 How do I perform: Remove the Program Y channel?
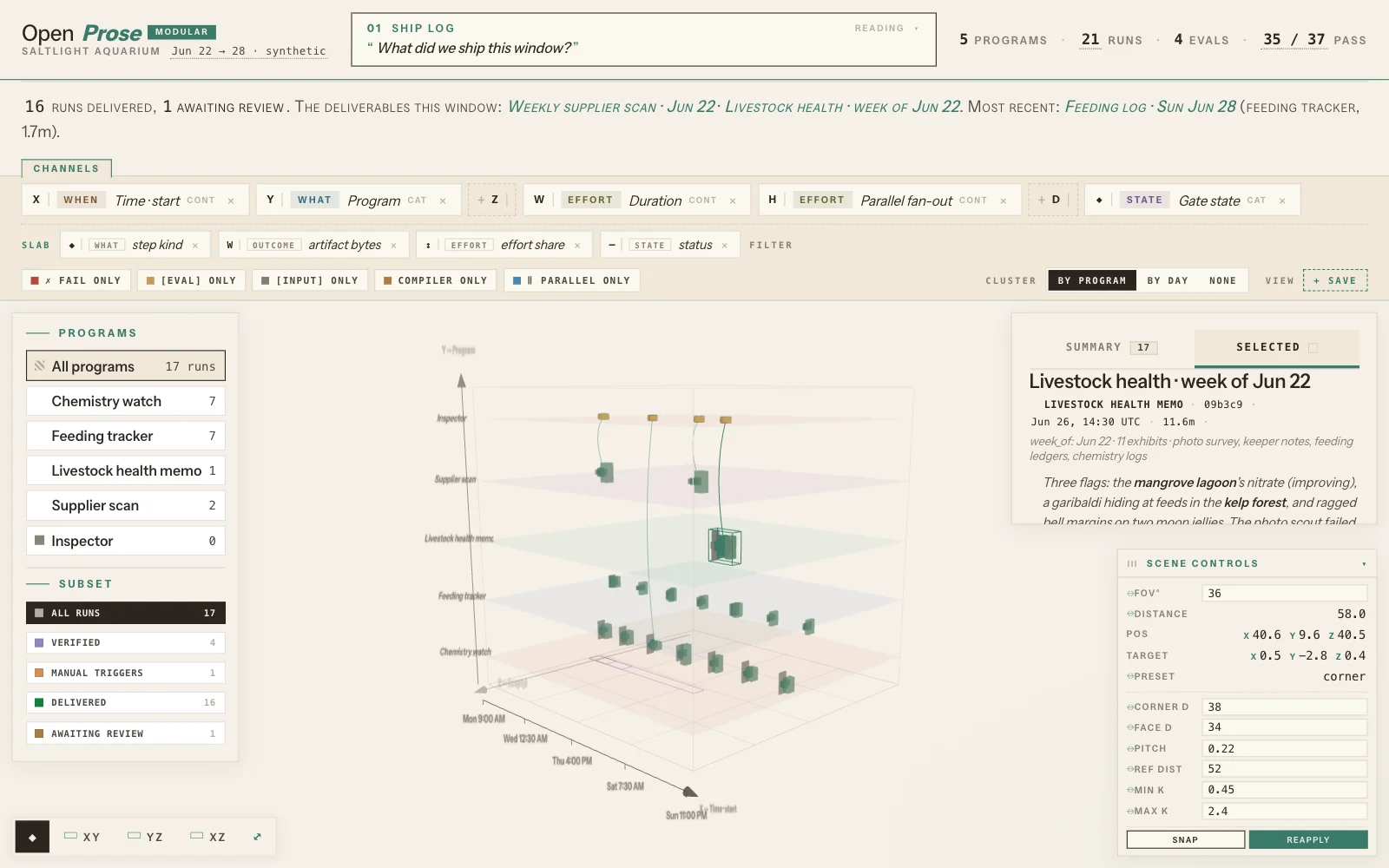click(x=443, y=201)
